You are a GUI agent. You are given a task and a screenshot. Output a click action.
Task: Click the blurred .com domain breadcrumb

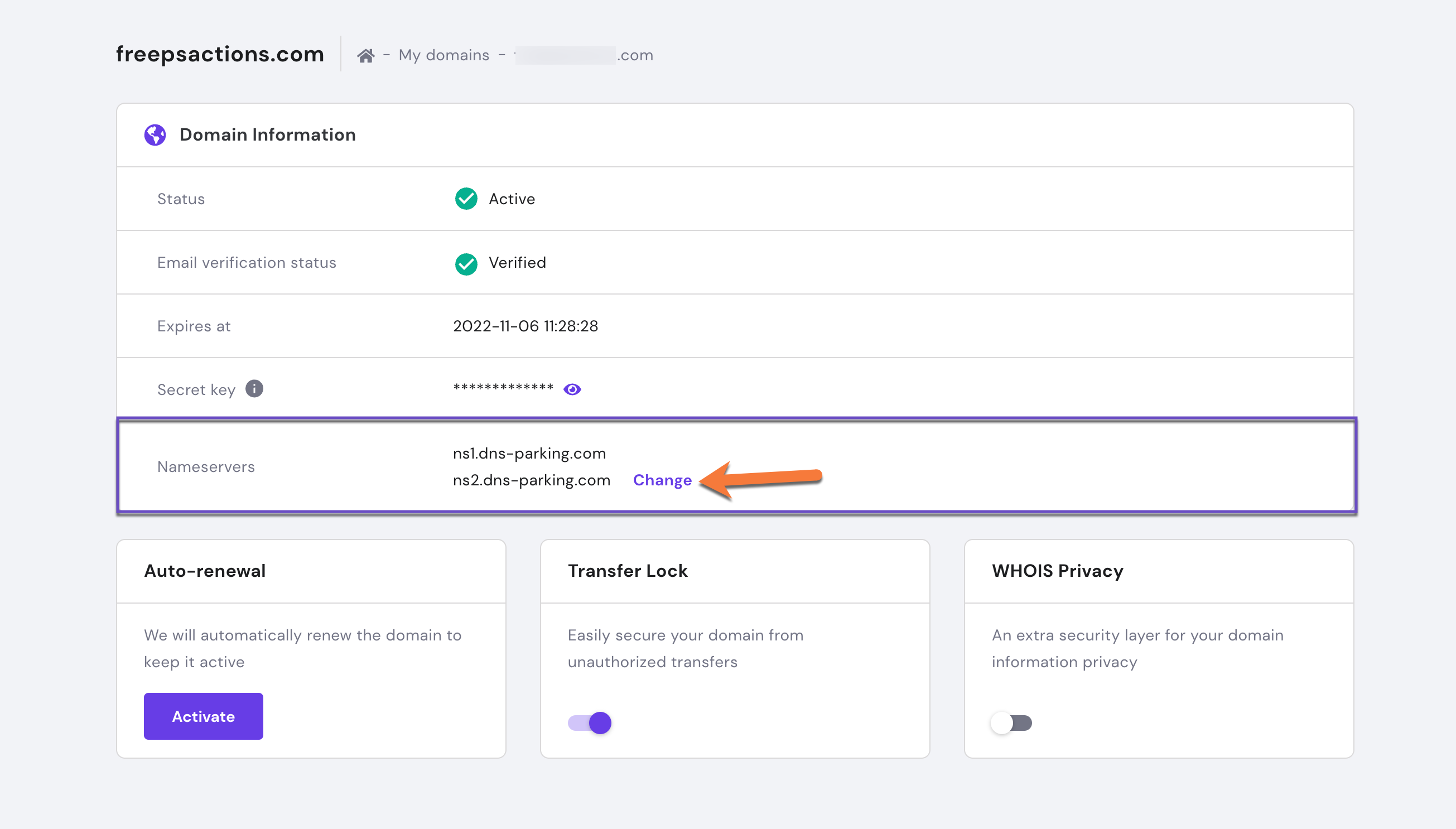(x=584, y=55)
